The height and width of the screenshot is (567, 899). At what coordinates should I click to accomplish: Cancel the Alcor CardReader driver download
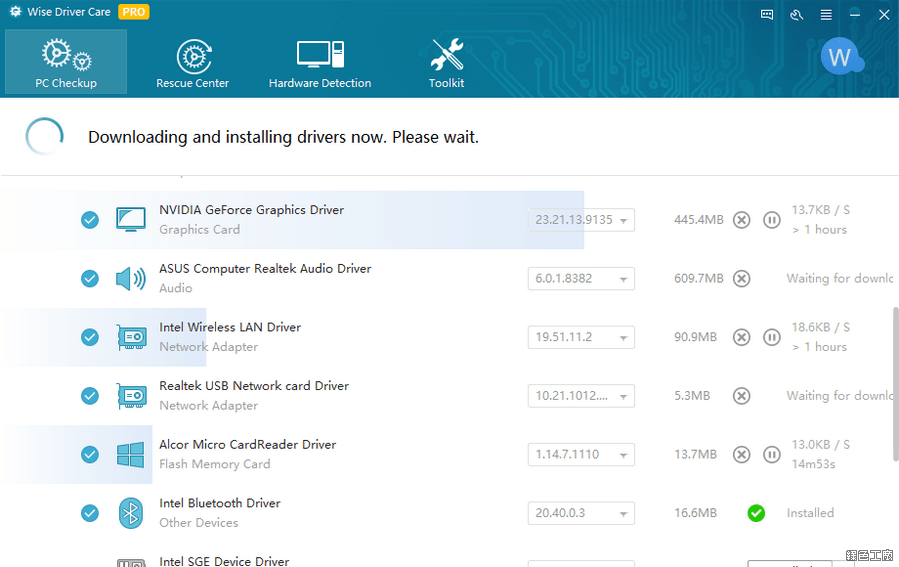[741, 455]
